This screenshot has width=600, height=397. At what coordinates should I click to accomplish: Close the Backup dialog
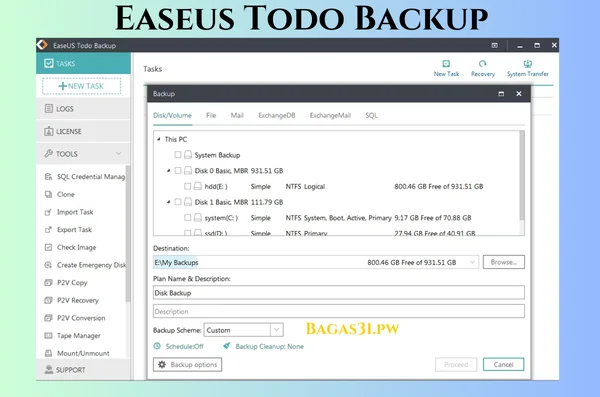click(x=518, y=94)
